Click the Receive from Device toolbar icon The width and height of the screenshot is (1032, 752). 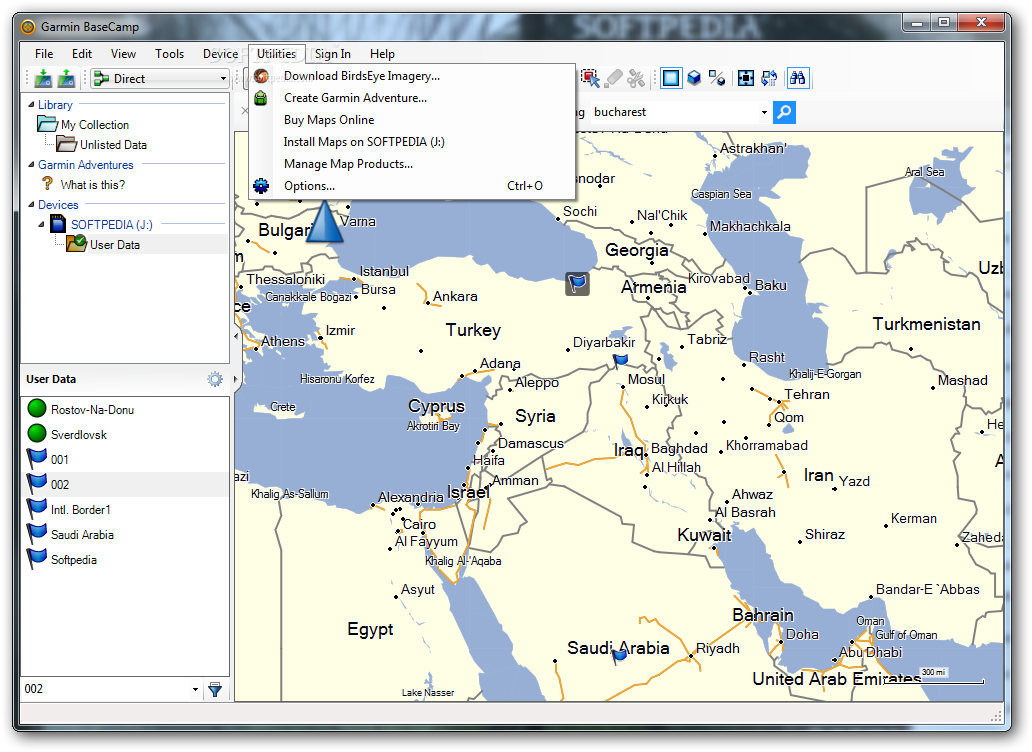click(x=66, y=78)
